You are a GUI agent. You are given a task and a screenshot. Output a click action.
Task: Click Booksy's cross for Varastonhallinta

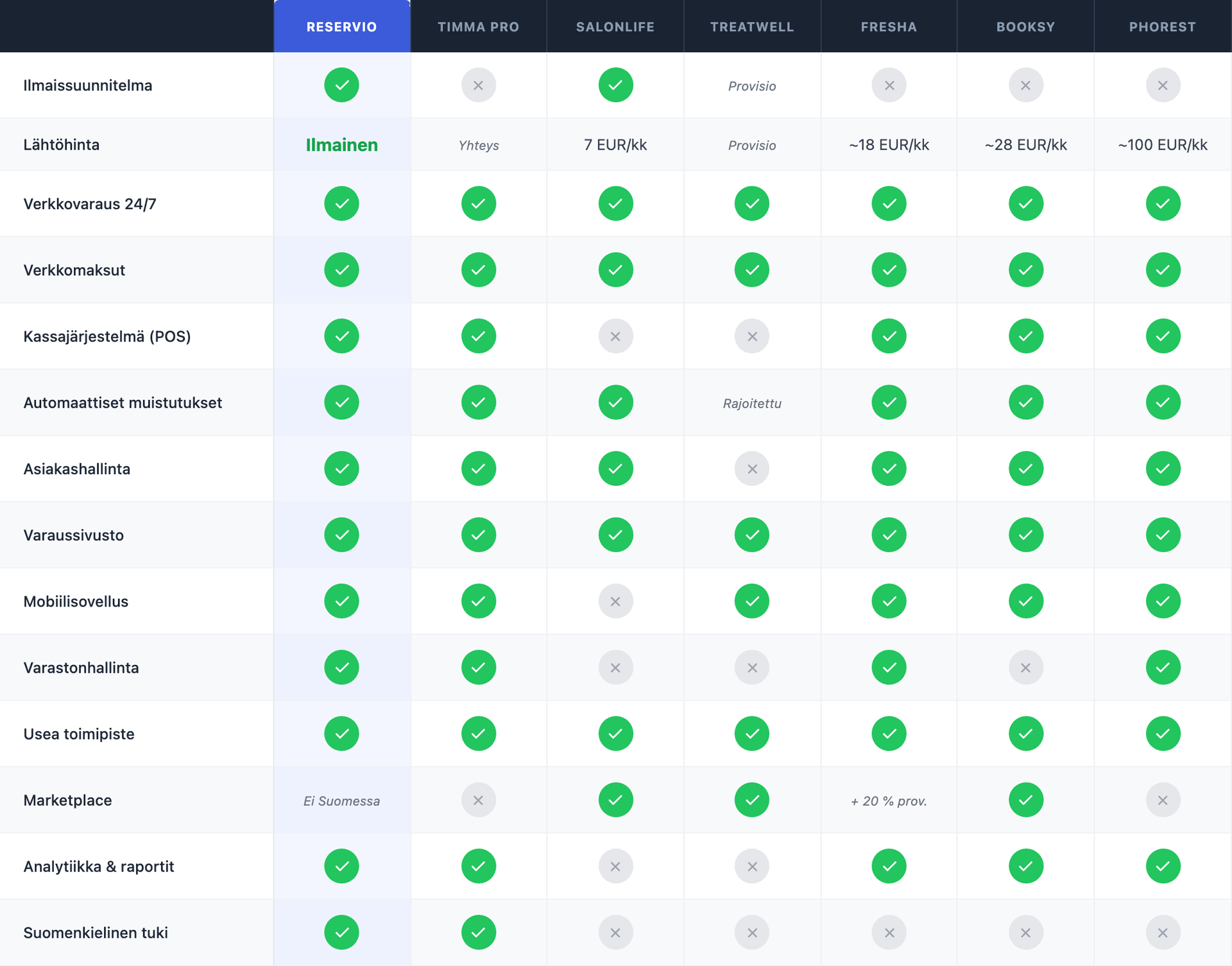coord(1026,667)
